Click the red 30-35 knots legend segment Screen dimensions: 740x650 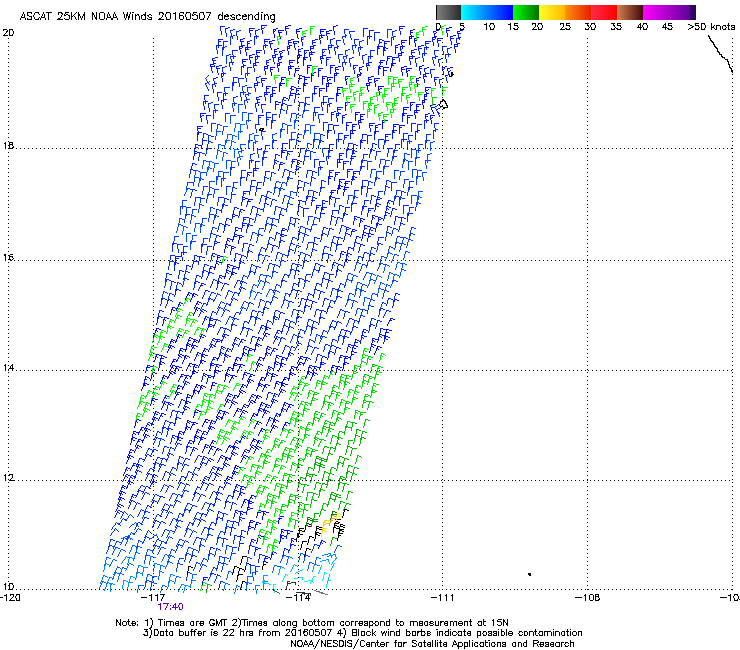[604, 12]
